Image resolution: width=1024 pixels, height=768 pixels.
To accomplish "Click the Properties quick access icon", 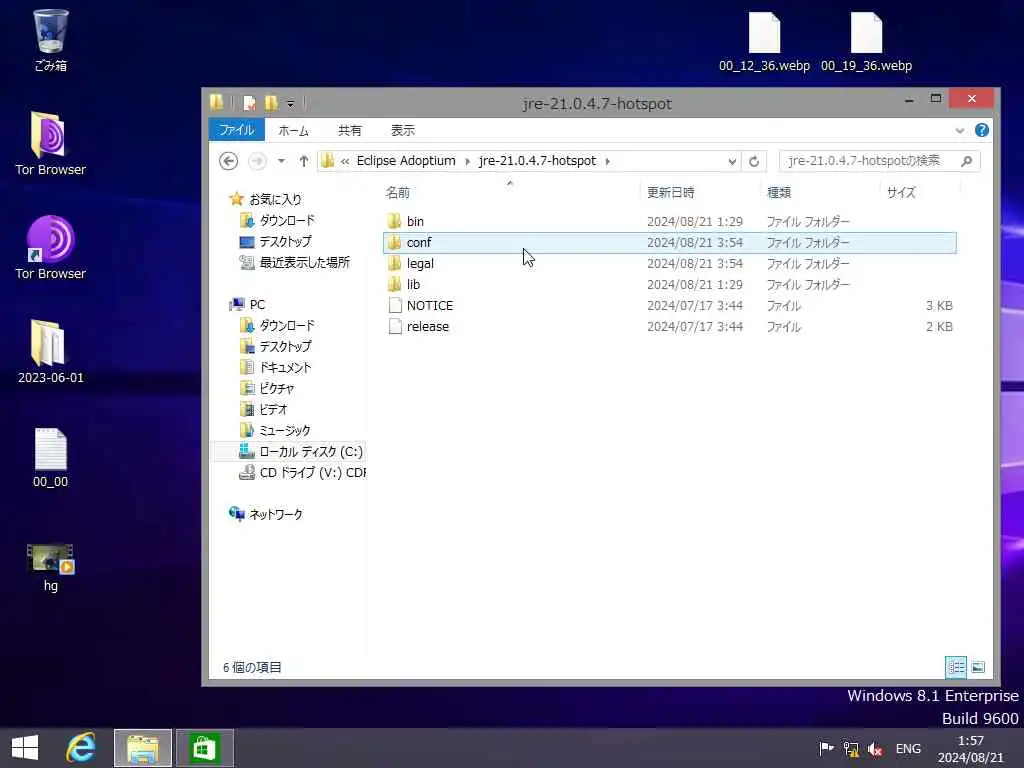I will [249, 103].
